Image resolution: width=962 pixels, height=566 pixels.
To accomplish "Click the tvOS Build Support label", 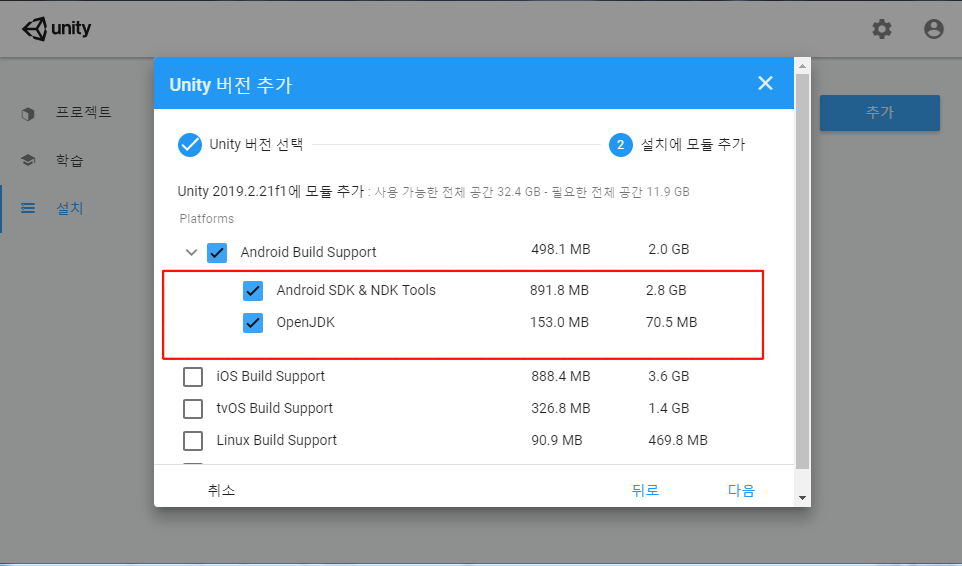I will coord(274,408).
